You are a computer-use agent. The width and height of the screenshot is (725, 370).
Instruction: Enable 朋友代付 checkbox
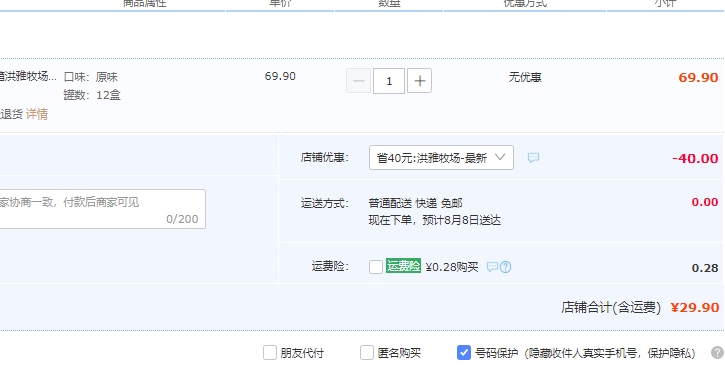click(x=270, y=353)
